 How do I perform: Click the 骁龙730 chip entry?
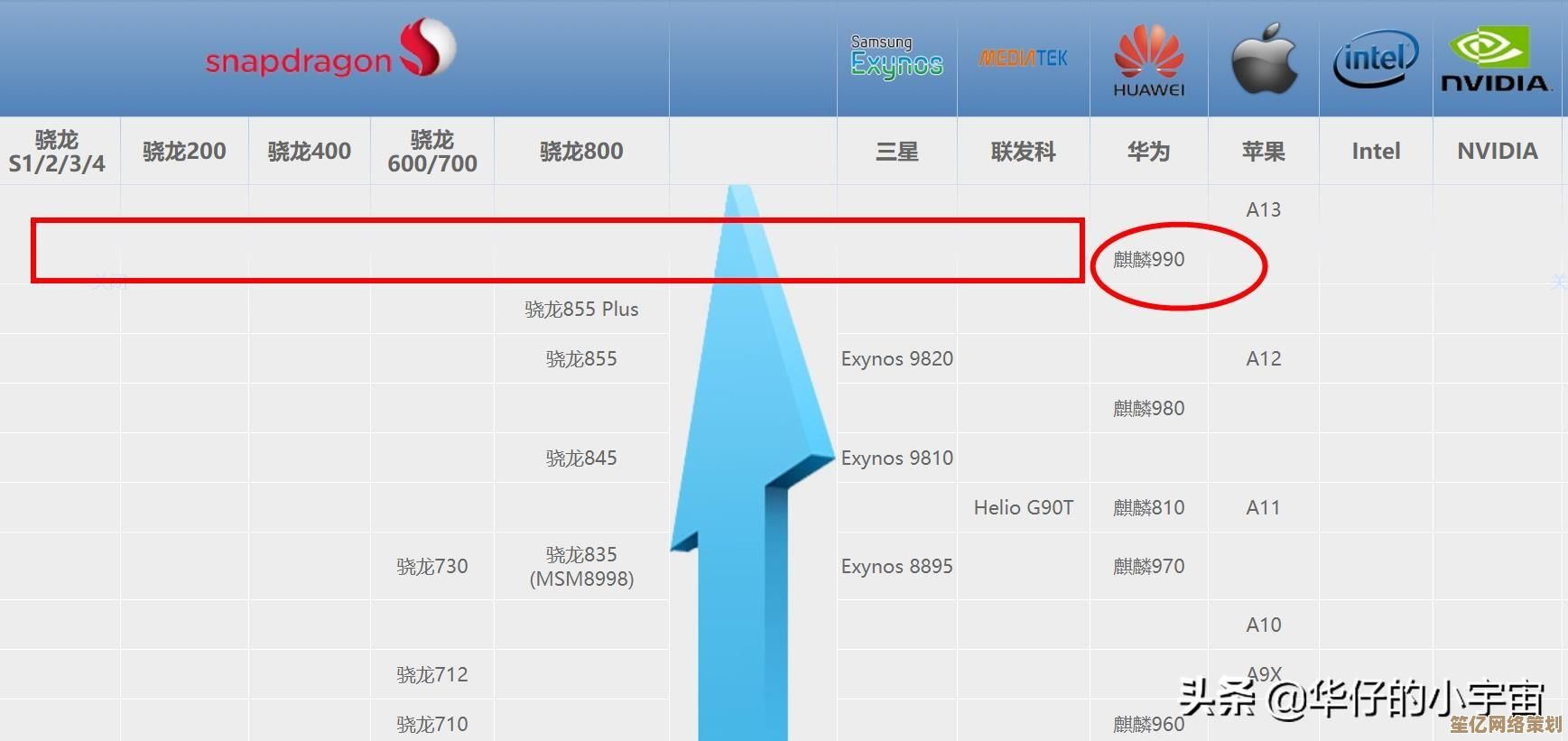432,566
